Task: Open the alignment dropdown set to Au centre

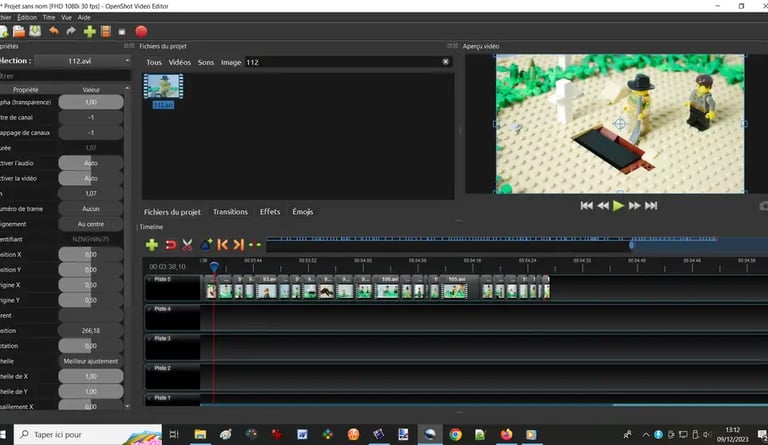Action: pos(91,224)
